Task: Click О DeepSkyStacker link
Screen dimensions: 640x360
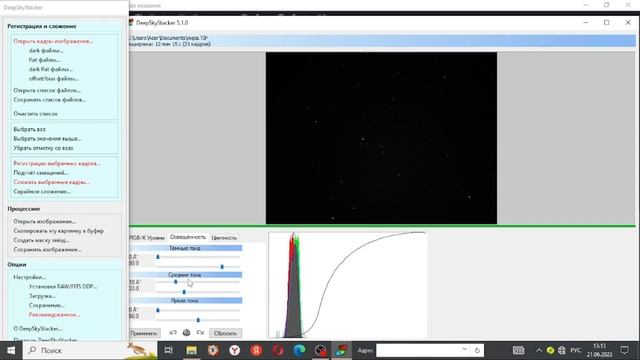Action: click(38, 329)
